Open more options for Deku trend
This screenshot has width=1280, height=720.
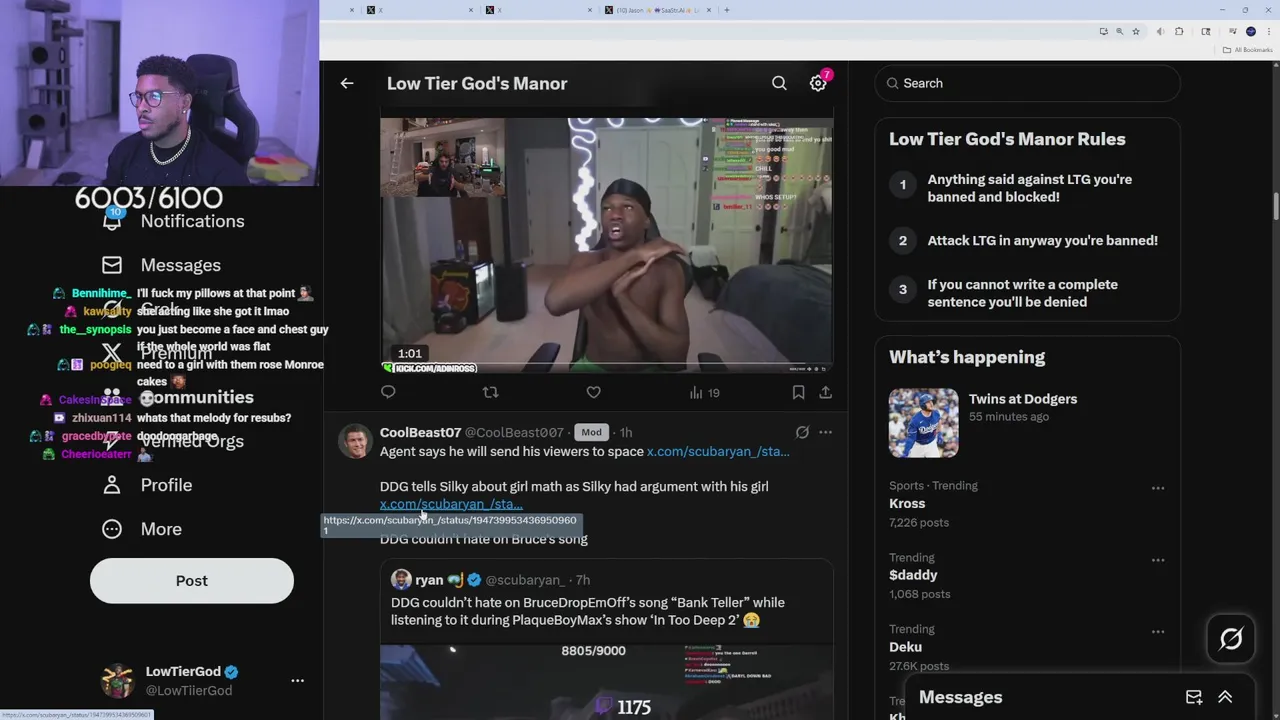[1158, 632]
